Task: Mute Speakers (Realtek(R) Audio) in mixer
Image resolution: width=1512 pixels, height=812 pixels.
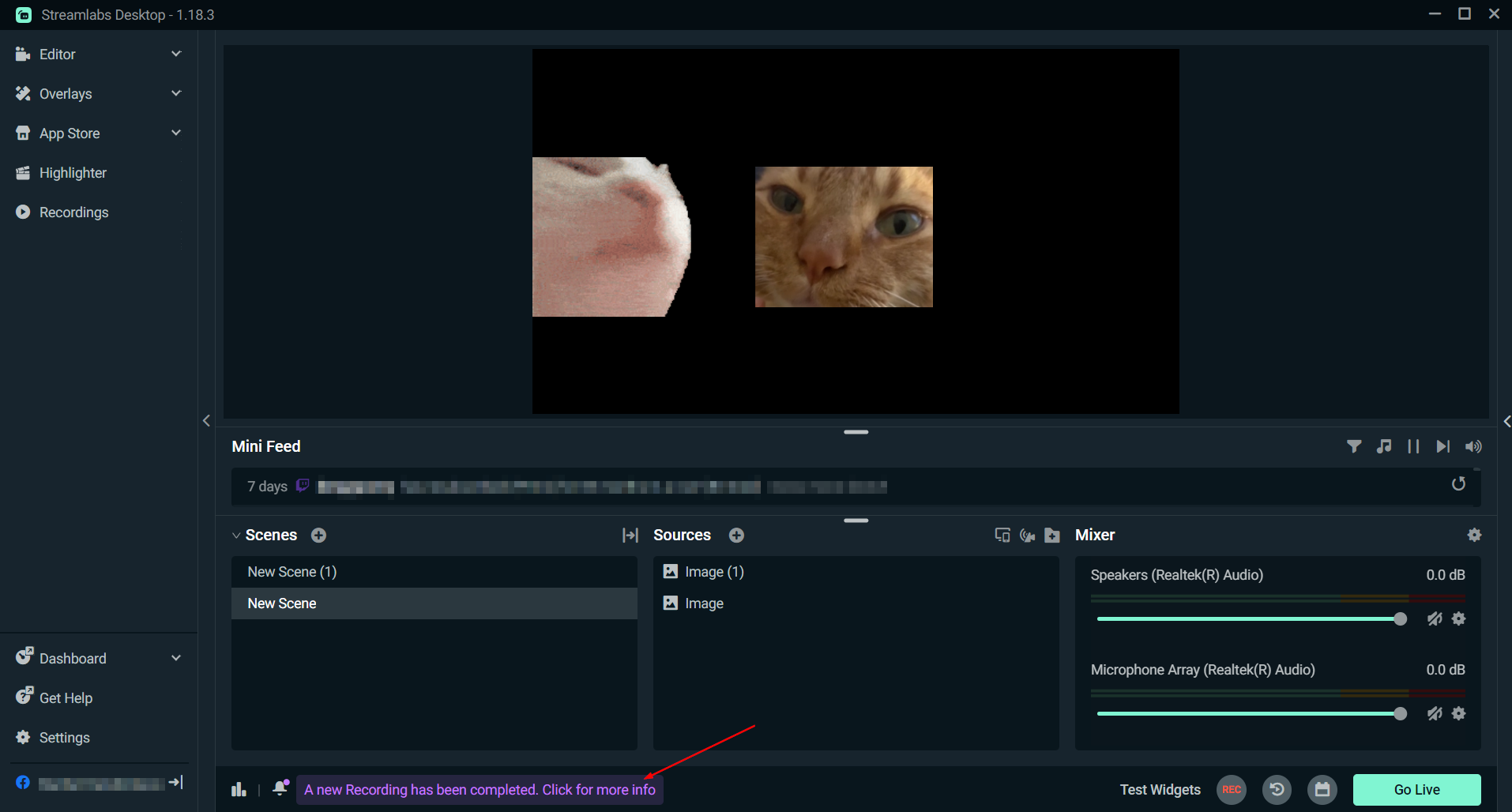Action: [x=1434, y=619]
